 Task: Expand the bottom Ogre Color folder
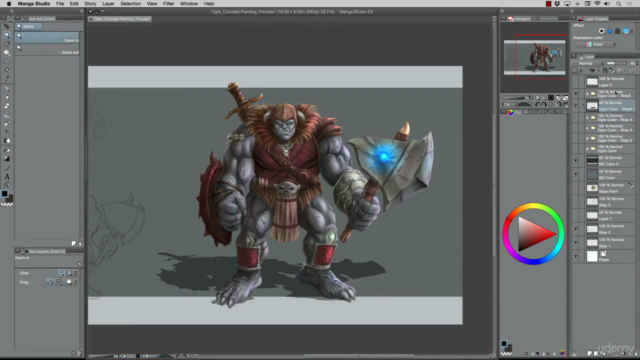tap(588, 149)
